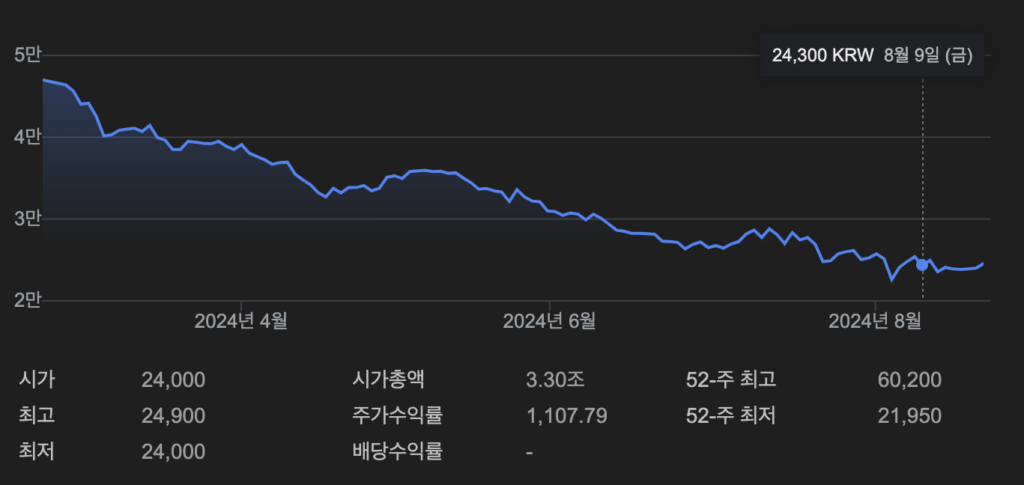Click the 3만 y-axis label
The image size is (1024, 485).
pos(27,219)
